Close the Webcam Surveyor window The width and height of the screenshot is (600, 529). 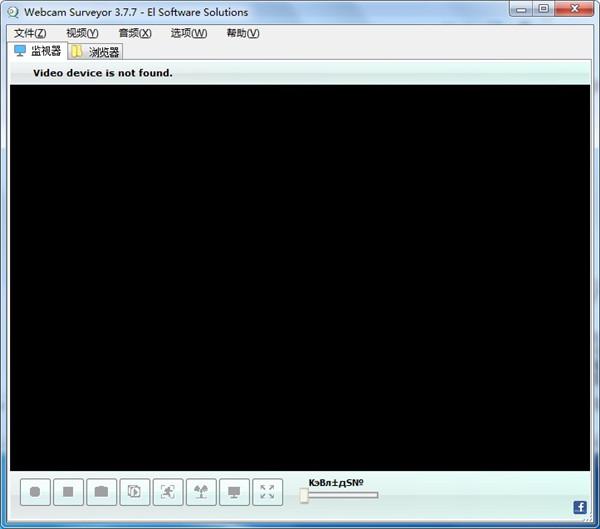574,9
